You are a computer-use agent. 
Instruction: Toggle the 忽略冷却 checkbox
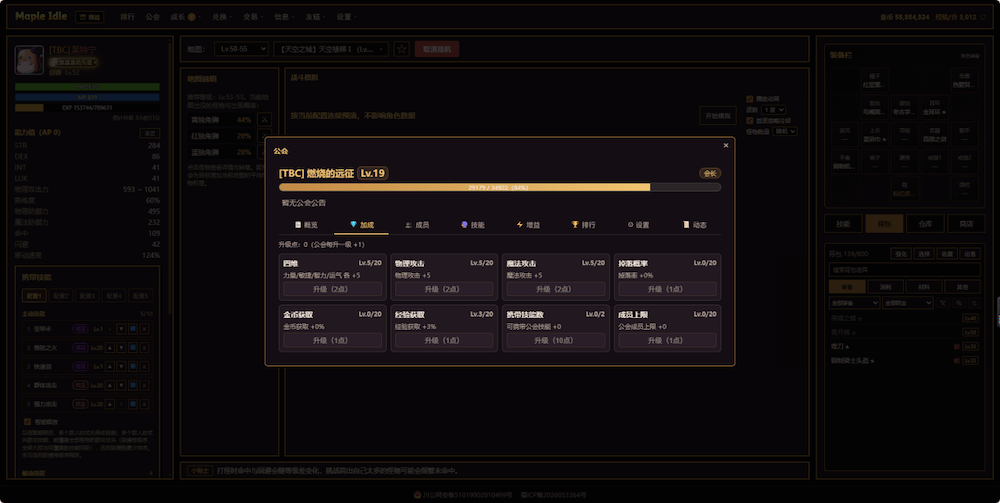click(750, 120)
